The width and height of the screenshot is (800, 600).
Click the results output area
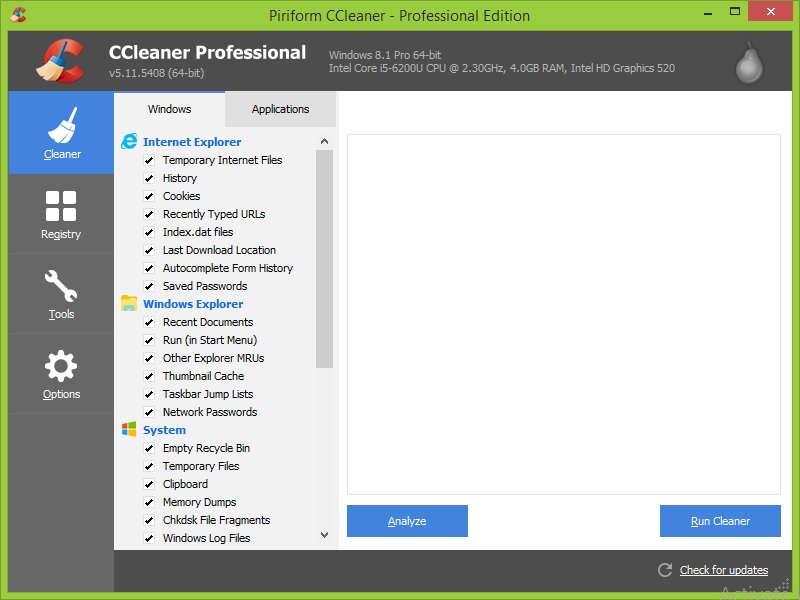pyautogui.click(x=564, y=314)
